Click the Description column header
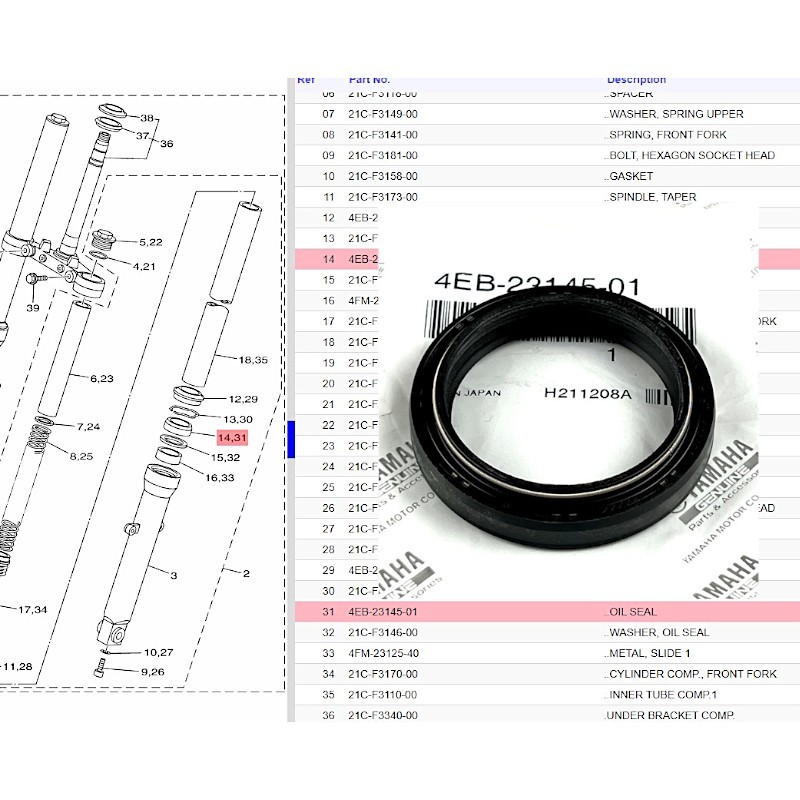 coord(636,80)
